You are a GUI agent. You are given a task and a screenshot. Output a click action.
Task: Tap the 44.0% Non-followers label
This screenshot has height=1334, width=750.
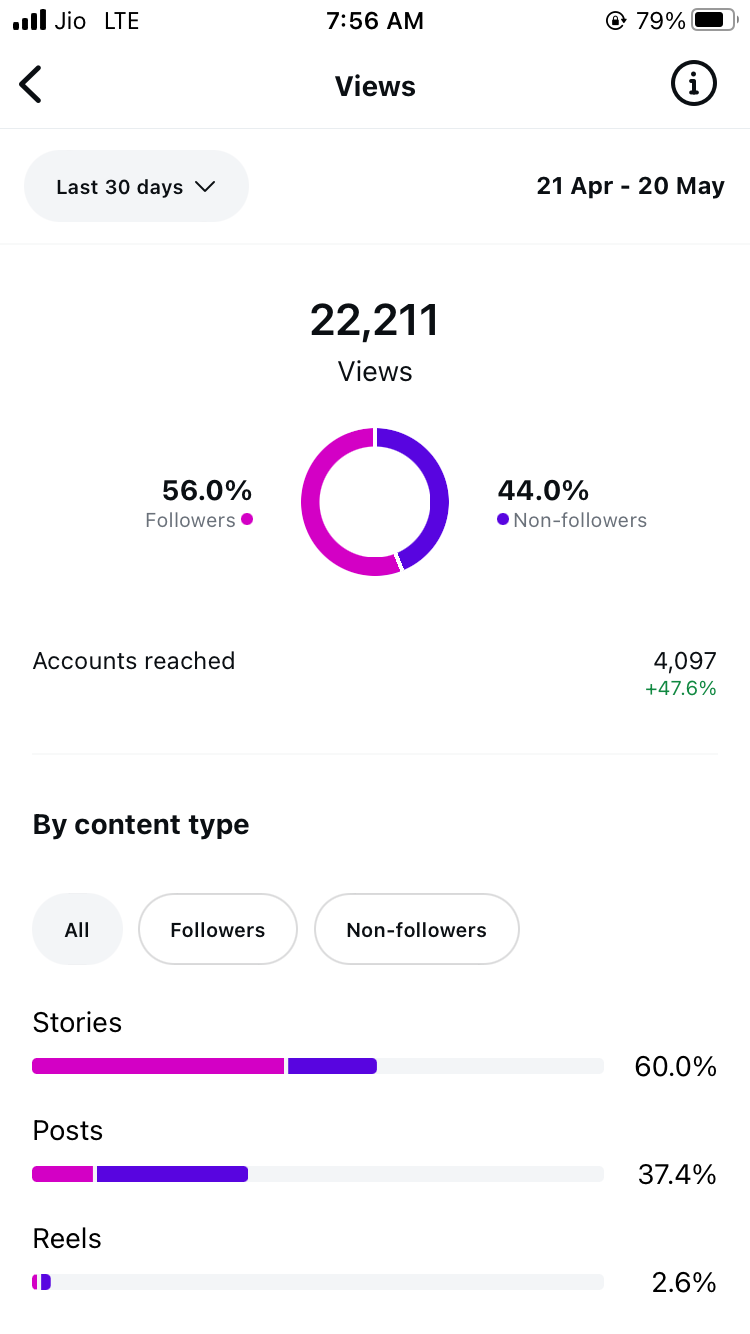tap(572, 503)
